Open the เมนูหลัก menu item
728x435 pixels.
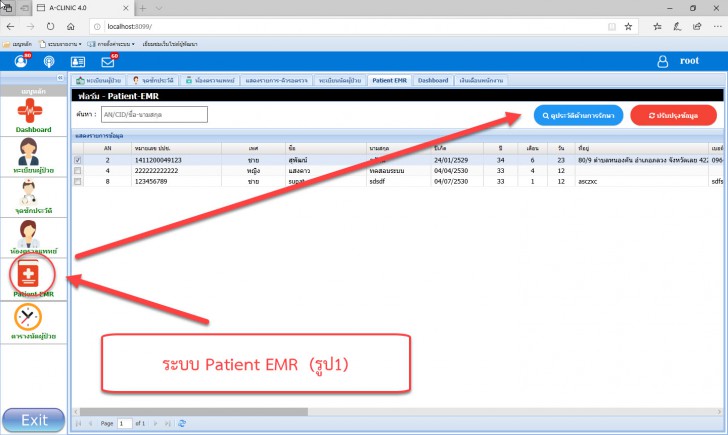pos(18,44)
